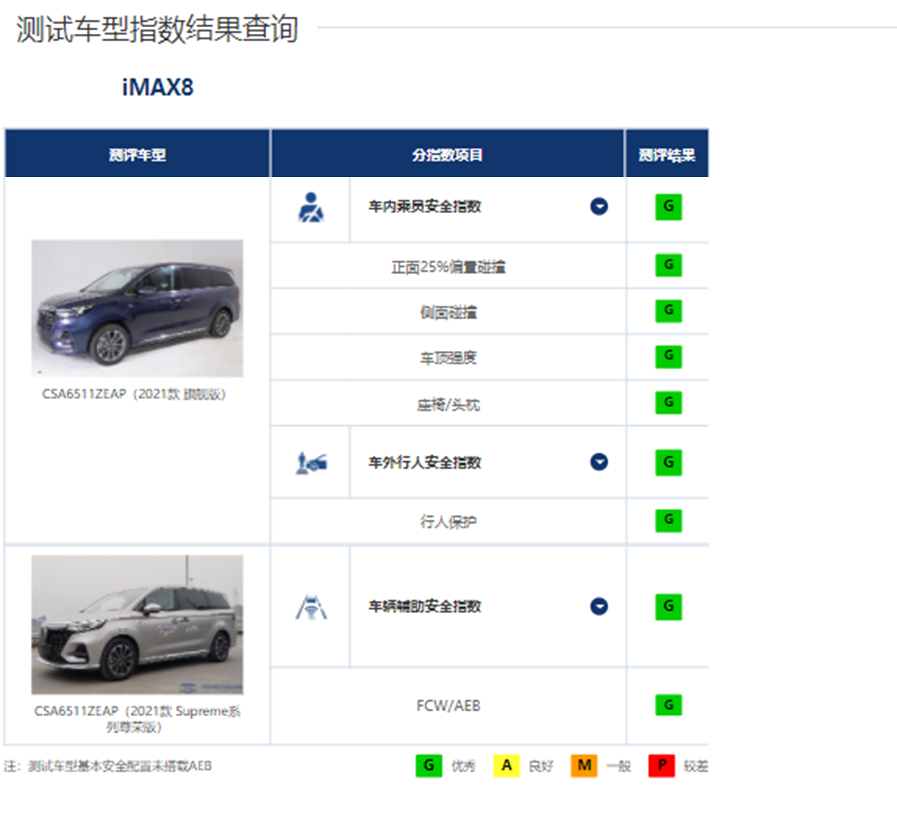Screen dimensions: 897x814
Task: Click the AEB note below the table
Action: [x=108, y=766]
